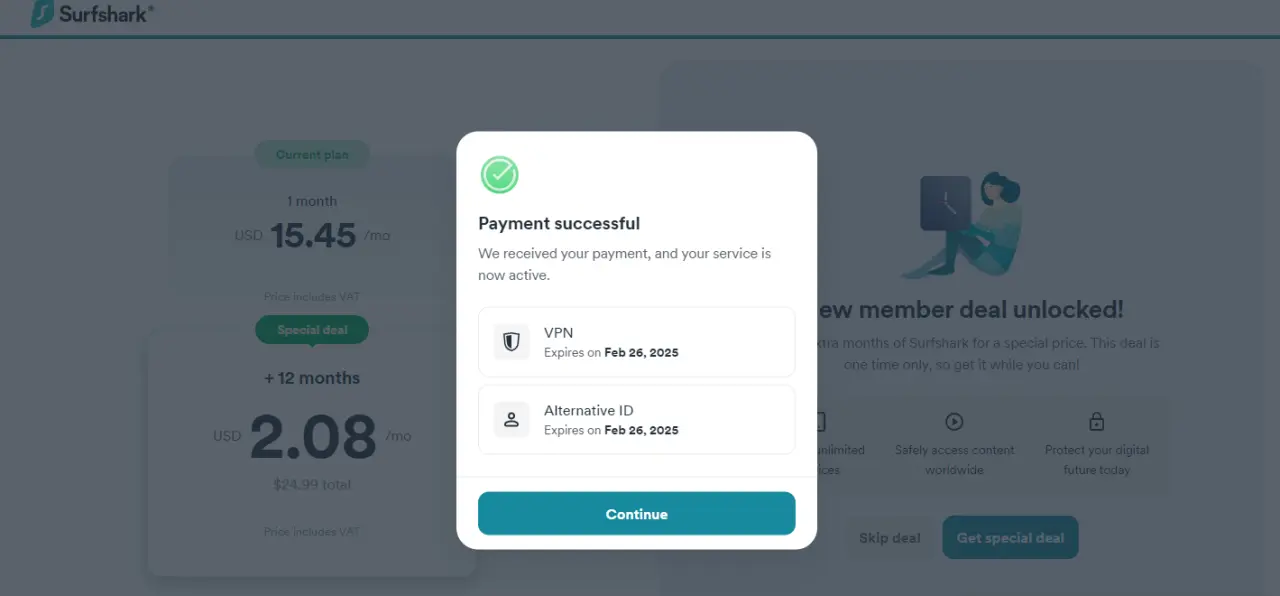1280x596 pixels.
Task: Select the Alternative ID subscription row
Action: pos(636,420)
